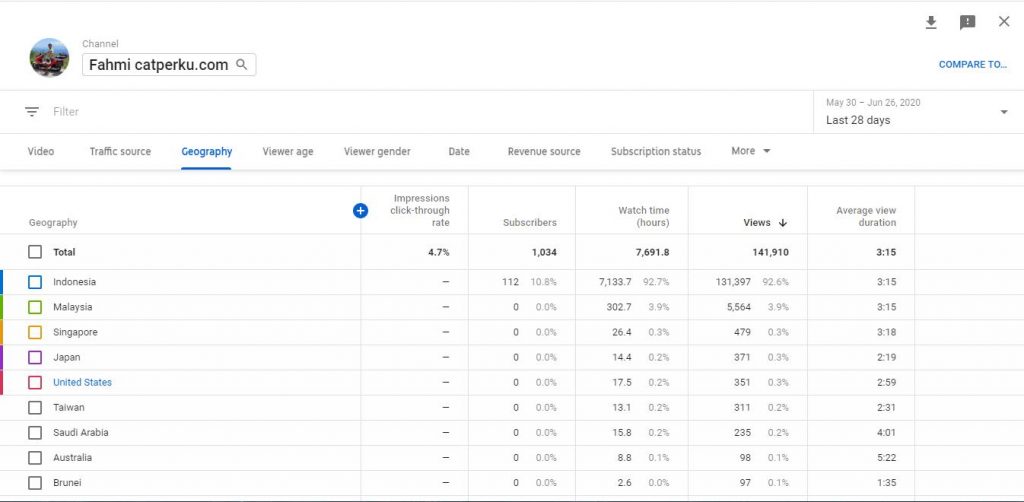Switch to the Traffic source tab
The image size is (1024, 502).
[120, 151]
